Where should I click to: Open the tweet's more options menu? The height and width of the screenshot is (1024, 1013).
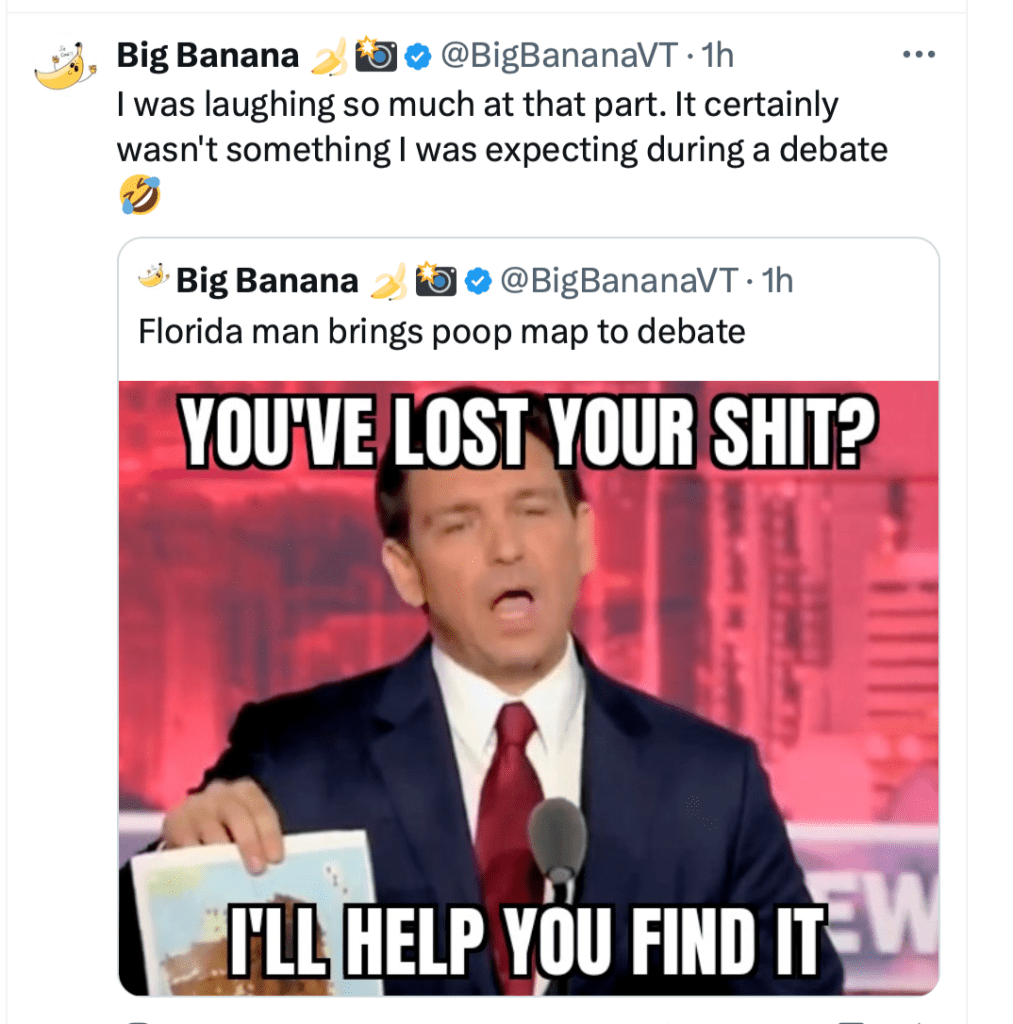pyautogui.click(x=918, y=55)
